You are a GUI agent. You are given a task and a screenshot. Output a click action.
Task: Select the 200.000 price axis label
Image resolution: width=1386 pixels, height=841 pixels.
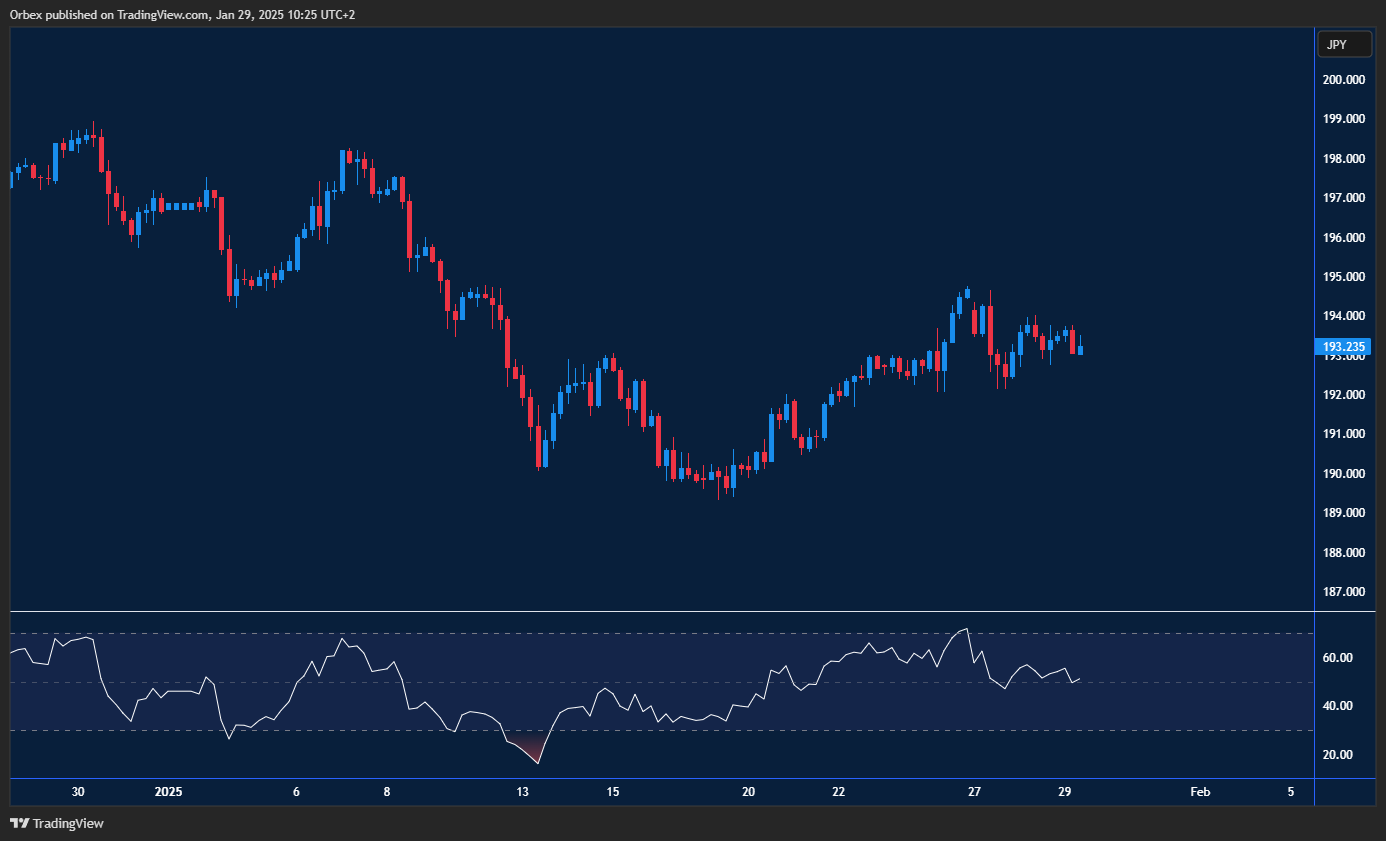(x=1344, y=80)
